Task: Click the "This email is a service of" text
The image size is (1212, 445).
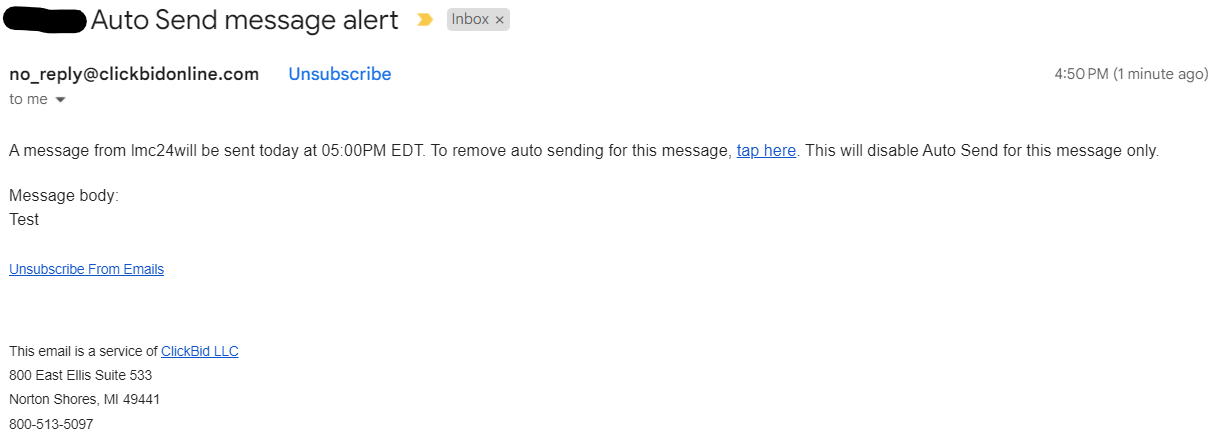Action: pos(83,351)
